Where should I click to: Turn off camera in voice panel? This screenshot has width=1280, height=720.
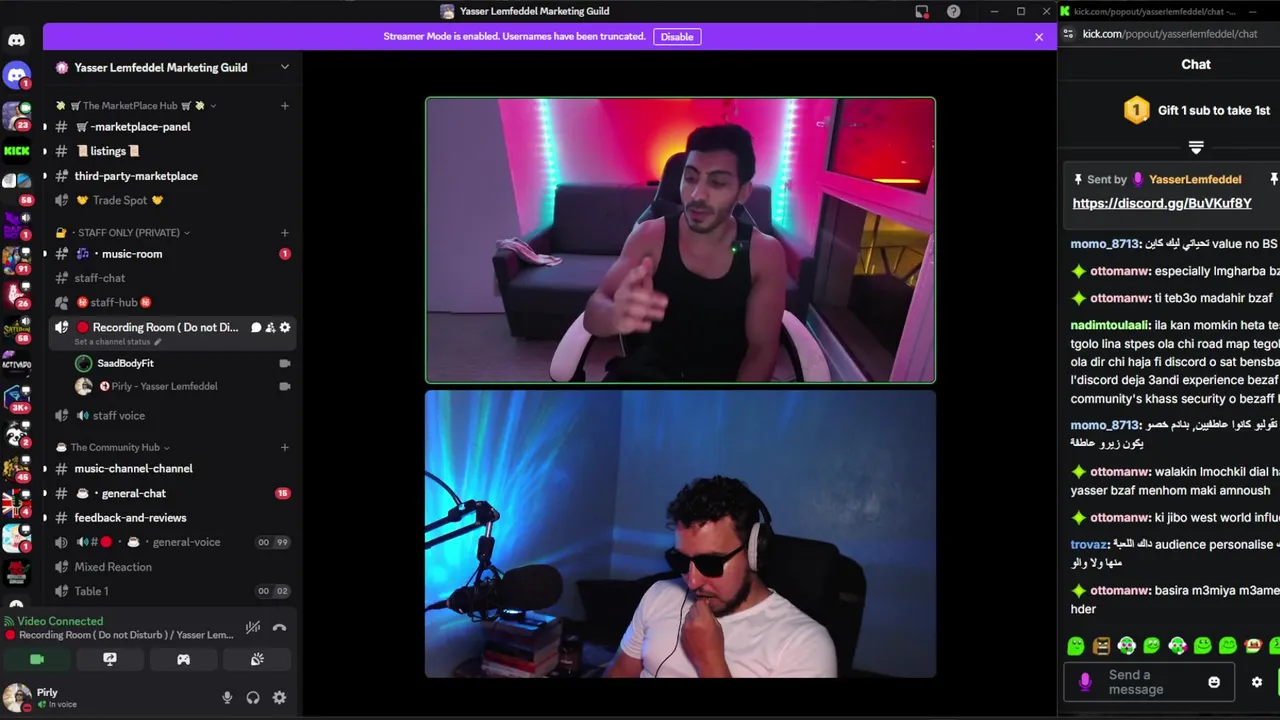pyautogui.click(x=37, y=659)
